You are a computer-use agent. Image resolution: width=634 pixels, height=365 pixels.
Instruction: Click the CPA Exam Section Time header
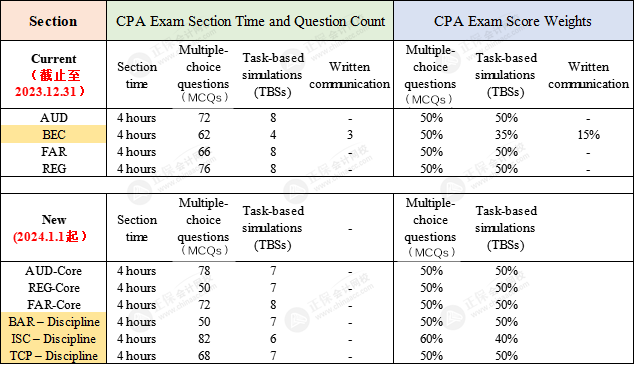250,21
